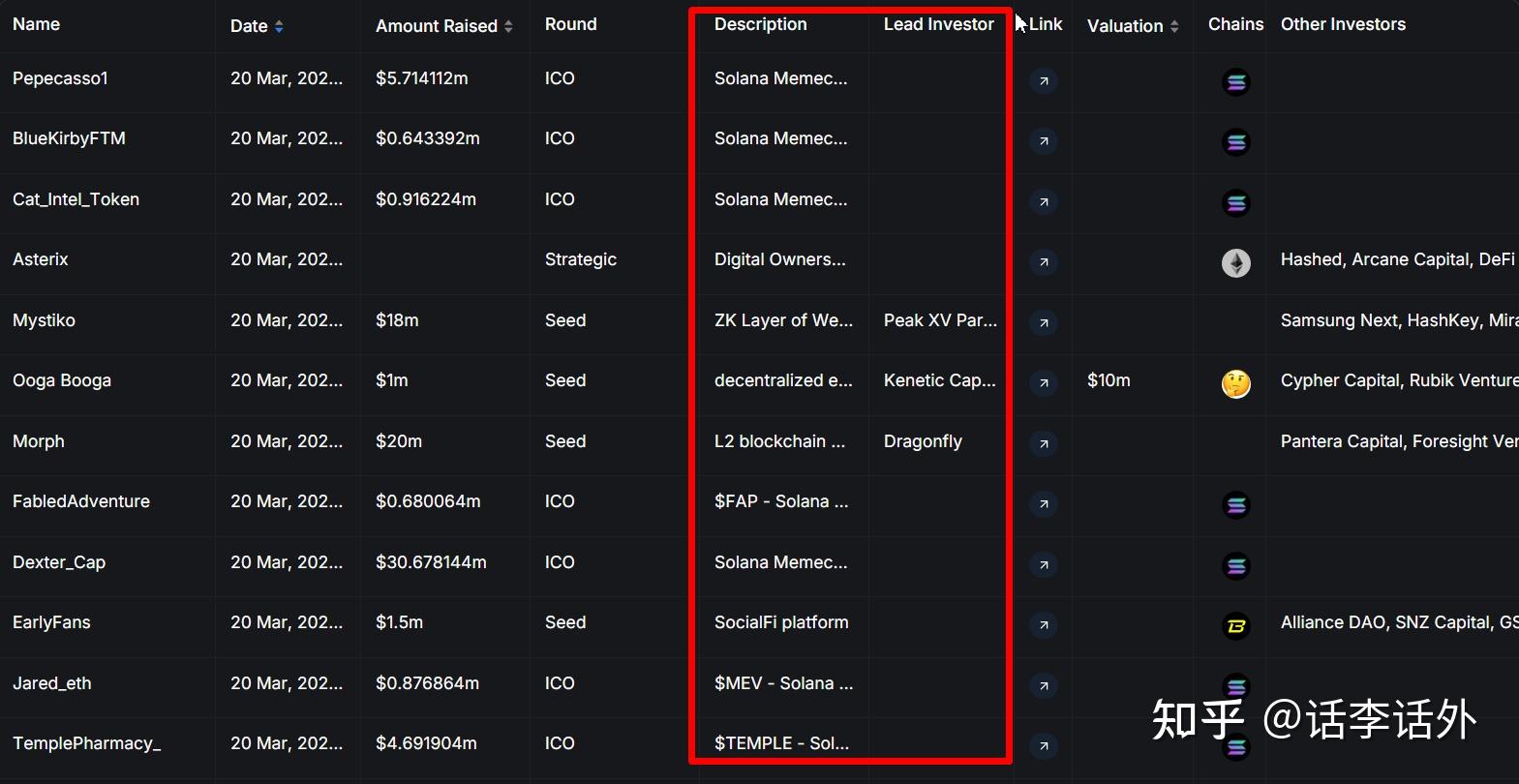1519x784 pixels.
Task: Click the Name column header
Action: coord(36,24)
